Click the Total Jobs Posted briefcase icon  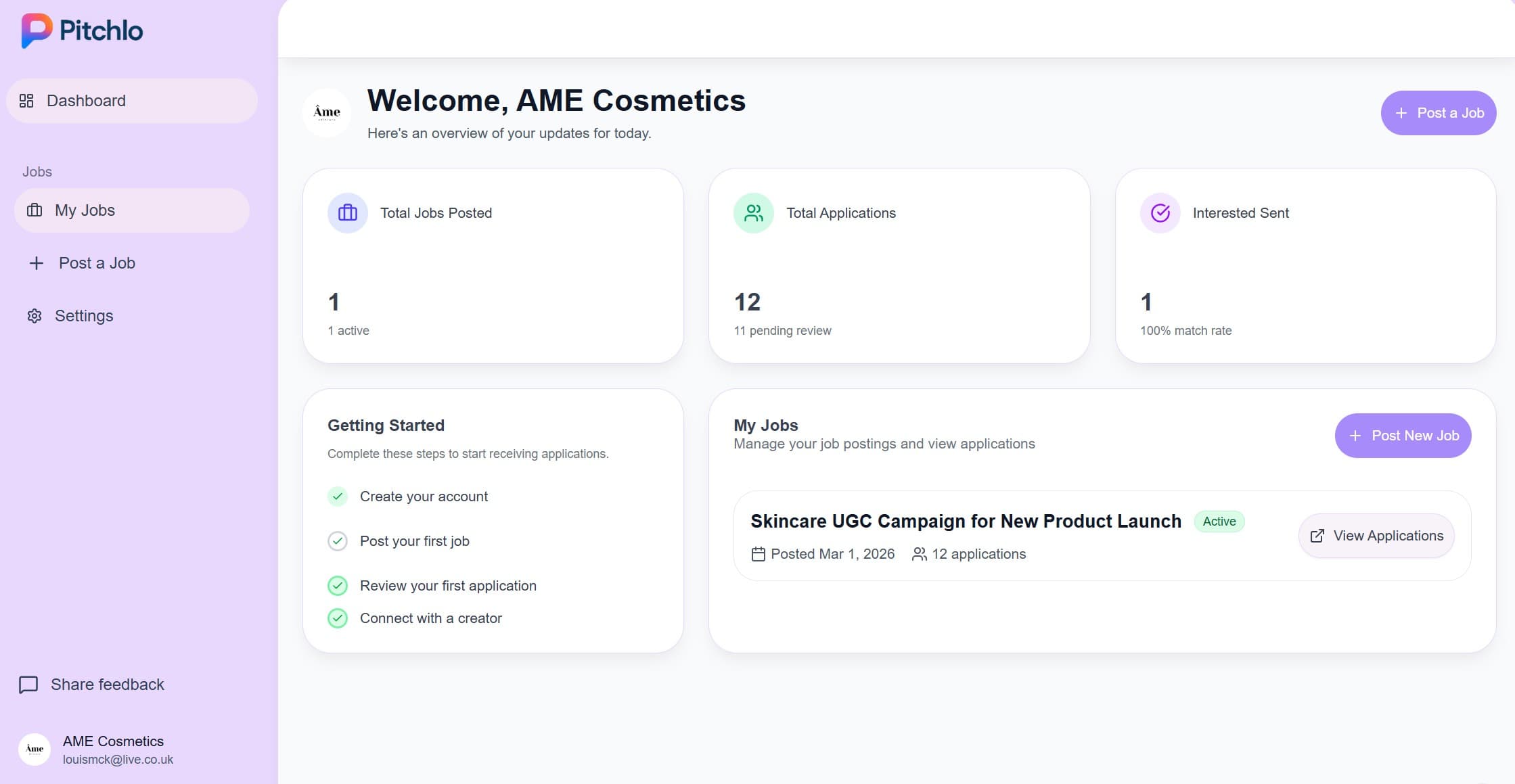pyautogui.click(x=347, y=212)
